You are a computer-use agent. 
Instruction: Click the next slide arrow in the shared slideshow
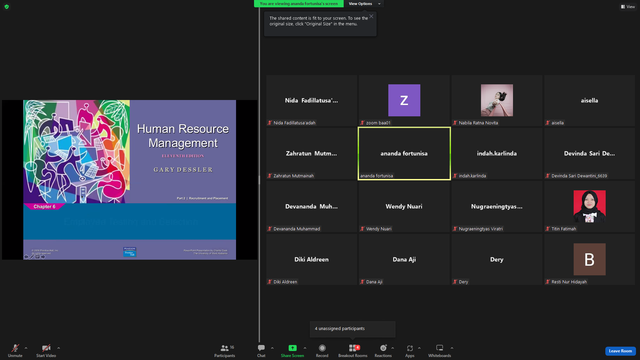click(43, 257)
